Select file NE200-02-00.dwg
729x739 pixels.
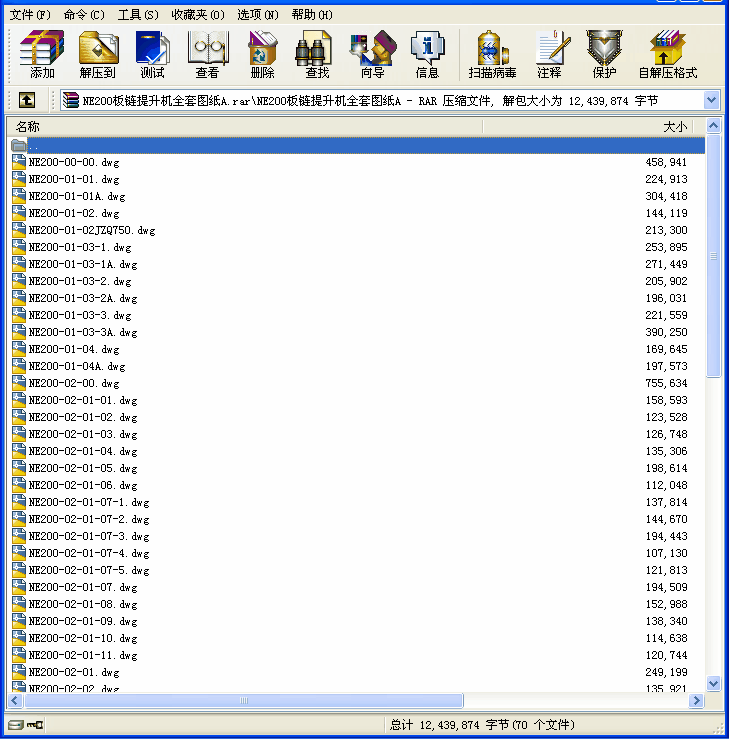pyautogui.click(x=74, y=383)
